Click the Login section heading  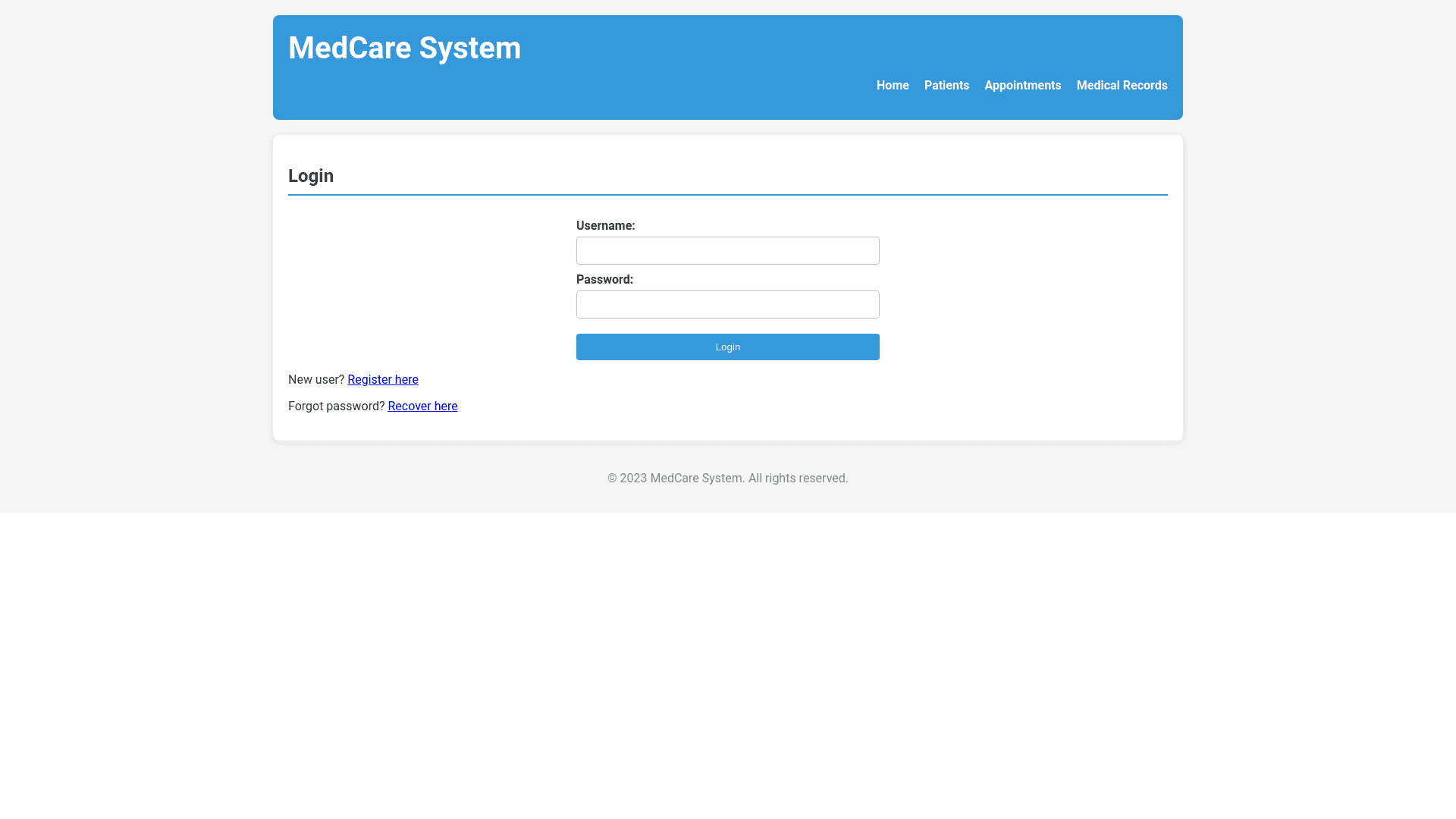pos(311,176)
